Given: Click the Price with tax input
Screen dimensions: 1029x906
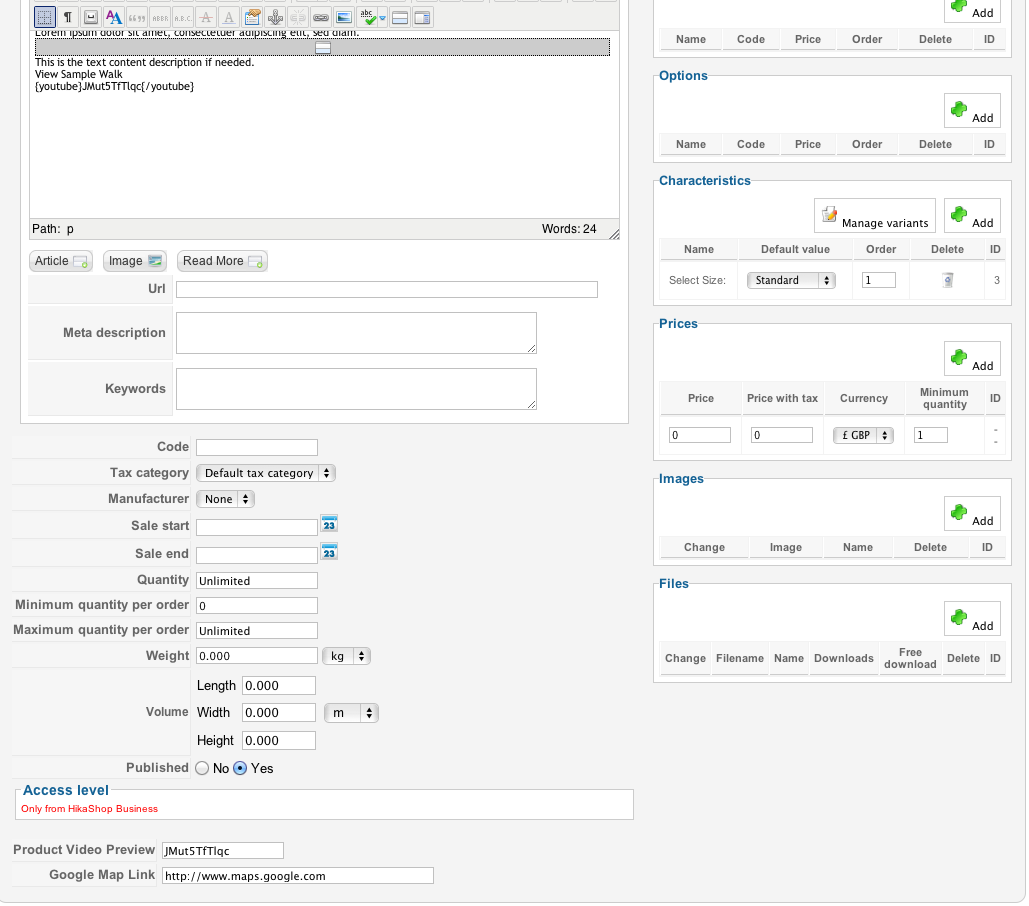Looking at the screenshot, I should [x=782, y=436].
